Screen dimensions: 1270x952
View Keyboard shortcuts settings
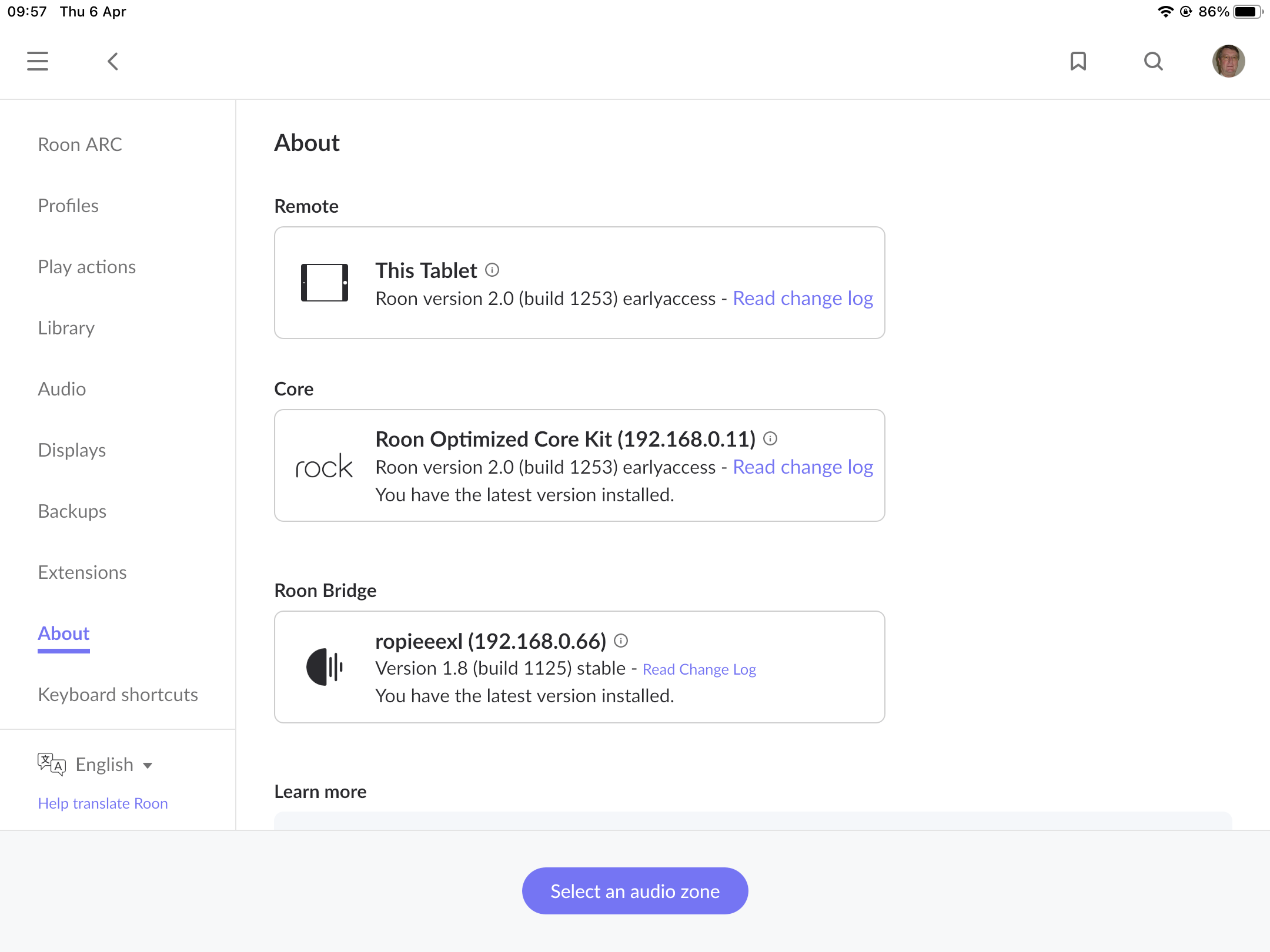pyautogui.click(x=118, y=695)
